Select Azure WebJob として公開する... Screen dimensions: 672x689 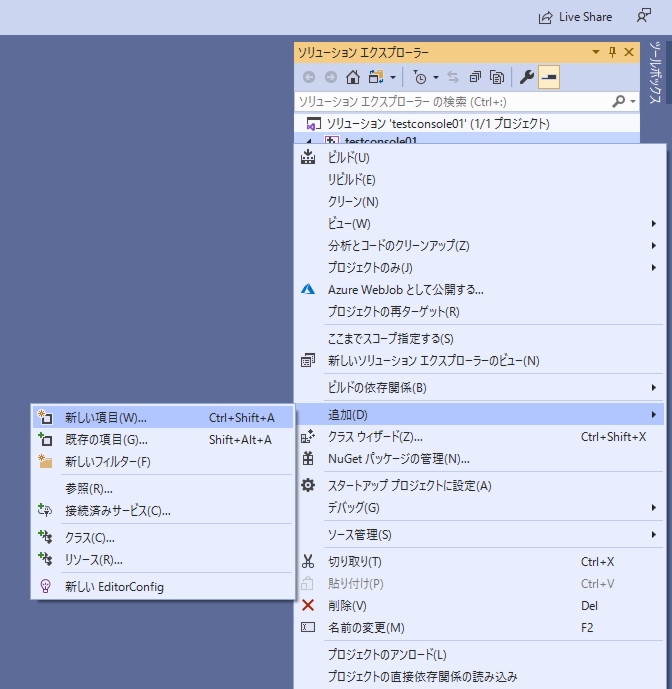(479, 290)
